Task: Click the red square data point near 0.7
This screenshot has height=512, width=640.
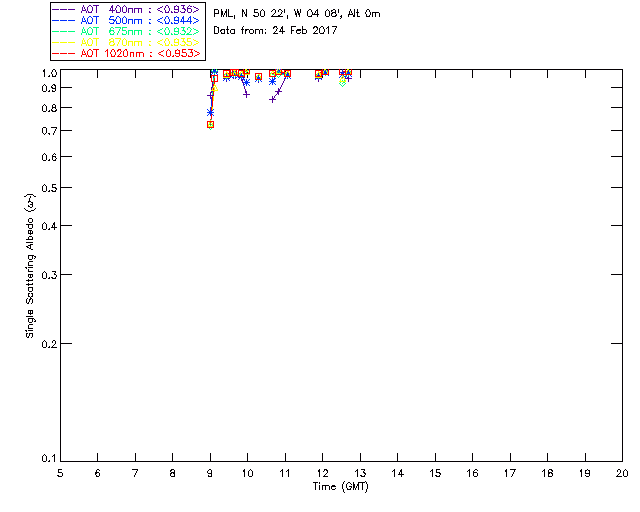Action: [211, 125]
